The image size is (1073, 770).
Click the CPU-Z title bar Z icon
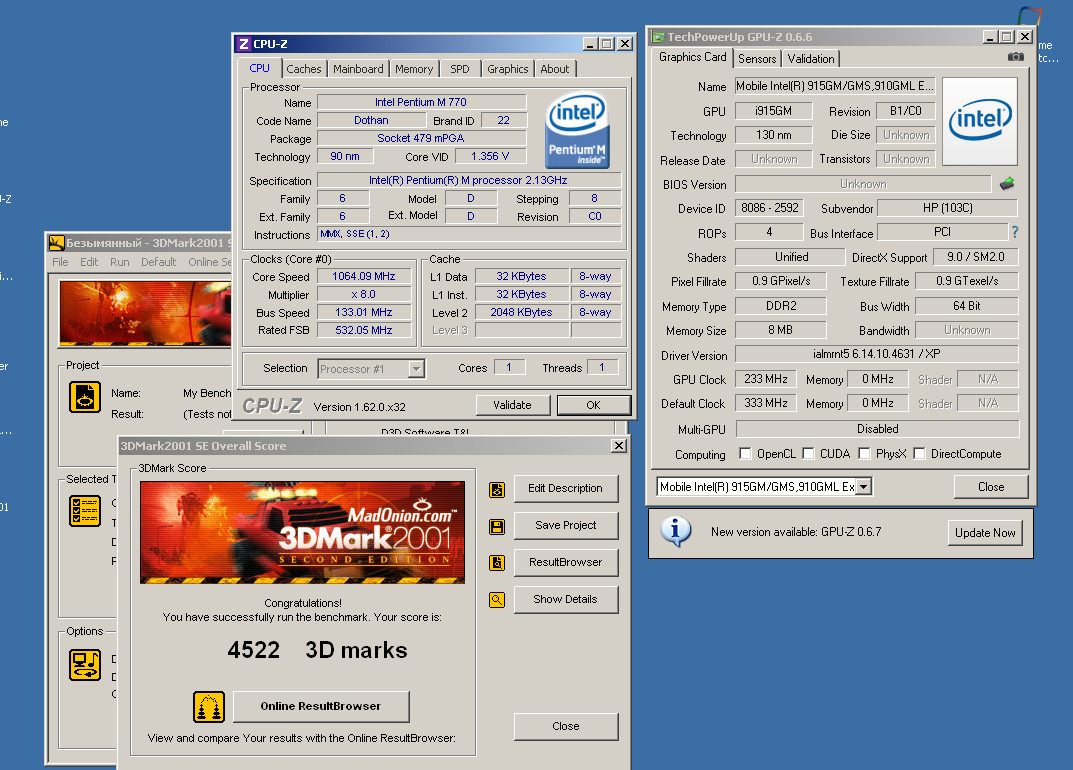[x=244, y=44]
